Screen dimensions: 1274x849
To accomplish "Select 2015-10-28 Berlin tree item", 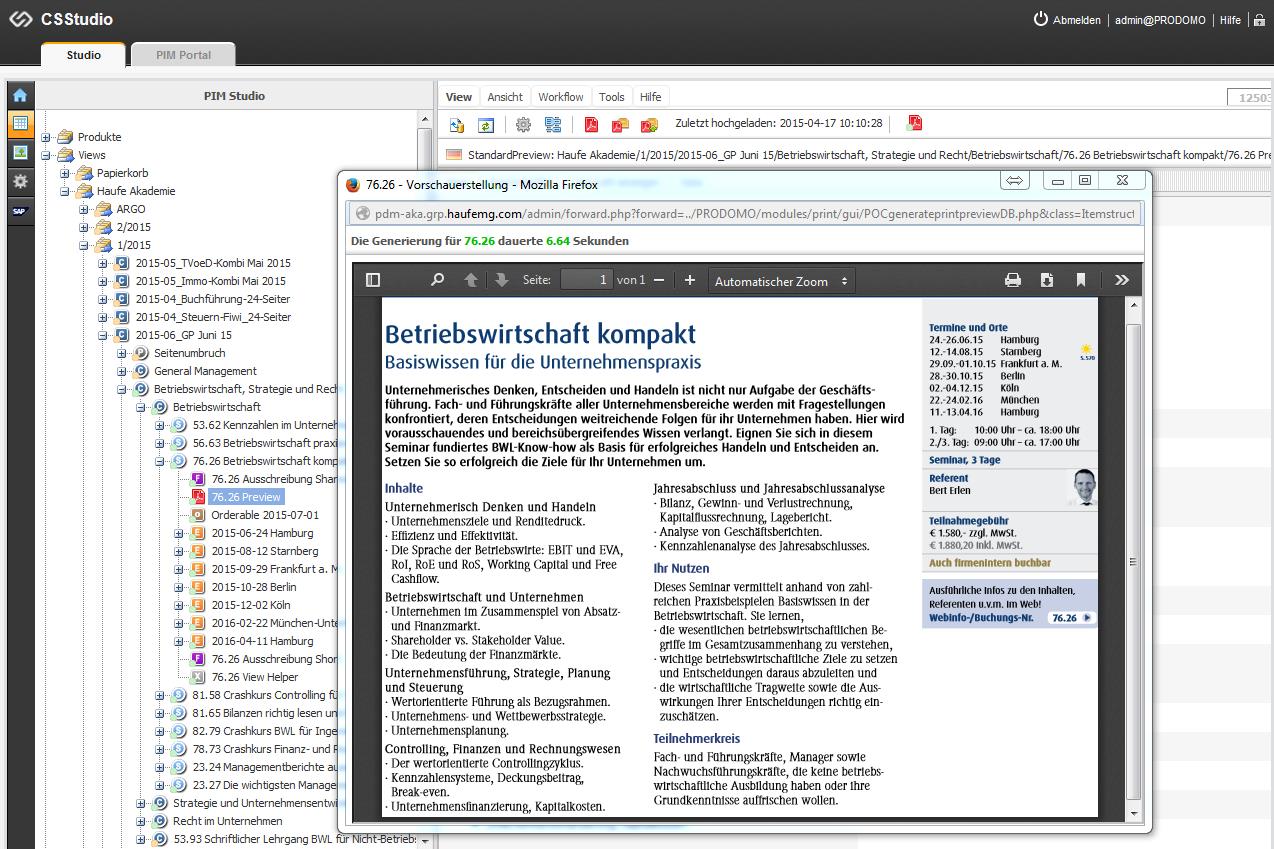I will click(x=253, y=587).
